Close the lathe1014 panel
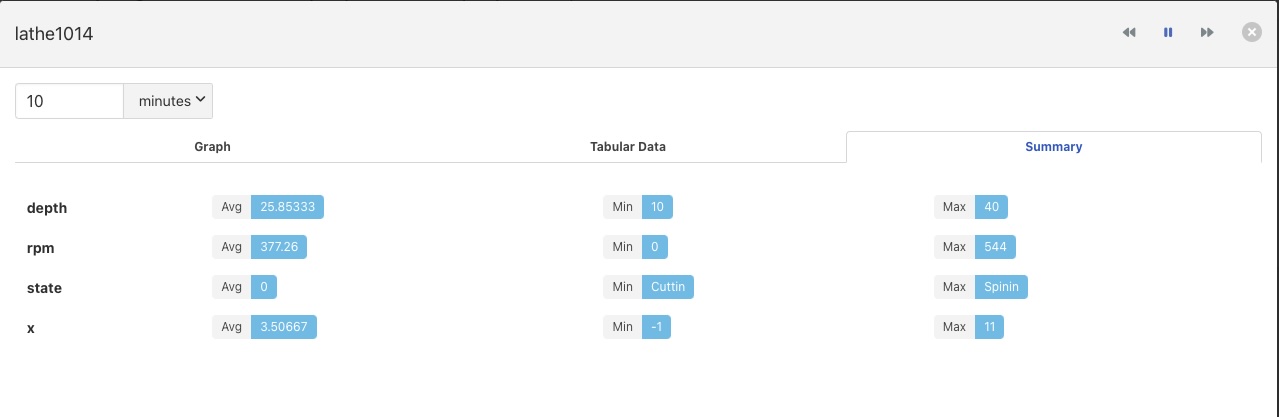1279x417 pixels. pyautogui.click(x=1251, y=33)
